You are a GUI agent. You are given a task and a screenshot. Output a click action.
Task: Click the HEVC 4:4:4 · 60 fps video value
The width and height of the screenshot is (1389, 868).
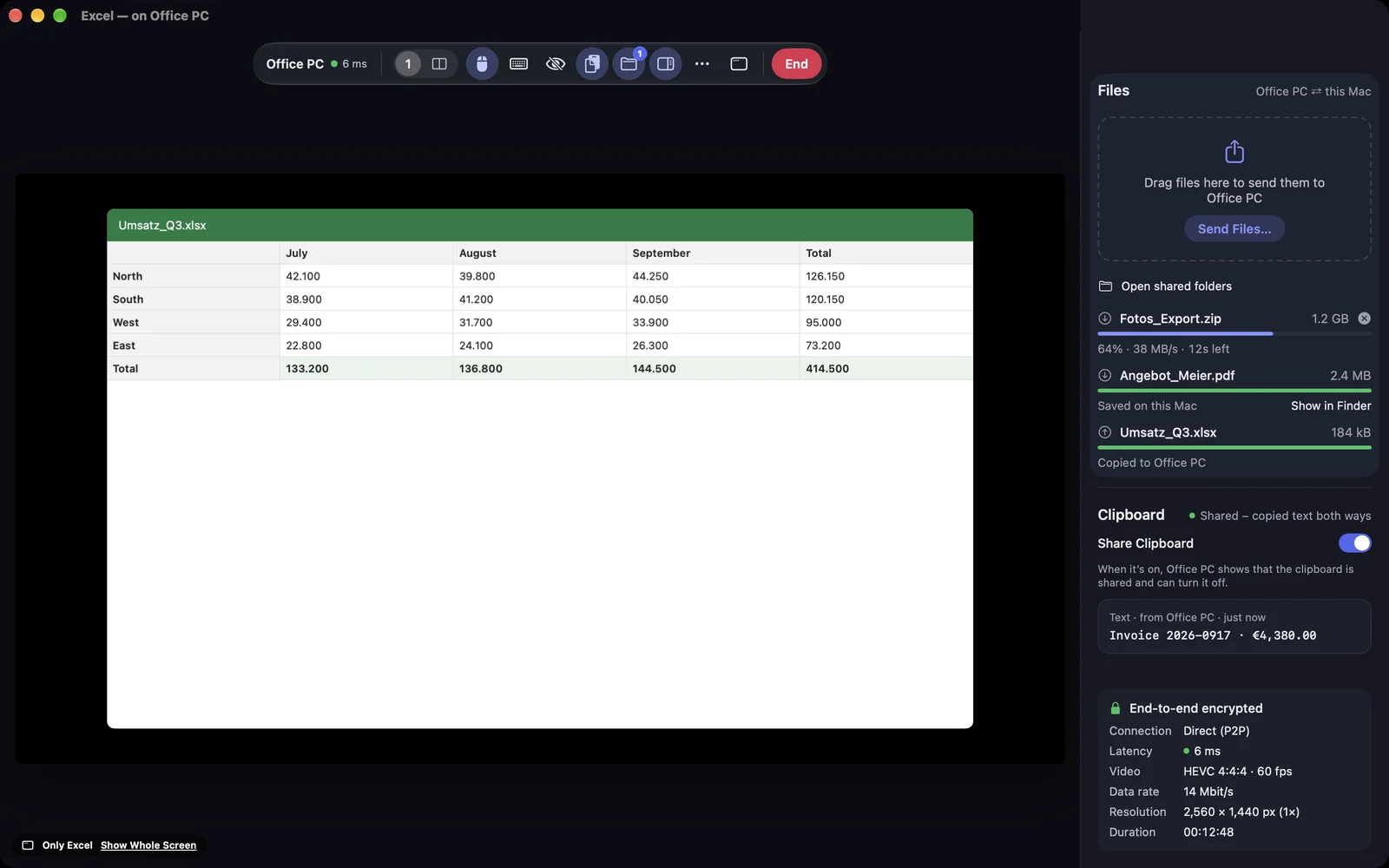(x=1237, y=772)
